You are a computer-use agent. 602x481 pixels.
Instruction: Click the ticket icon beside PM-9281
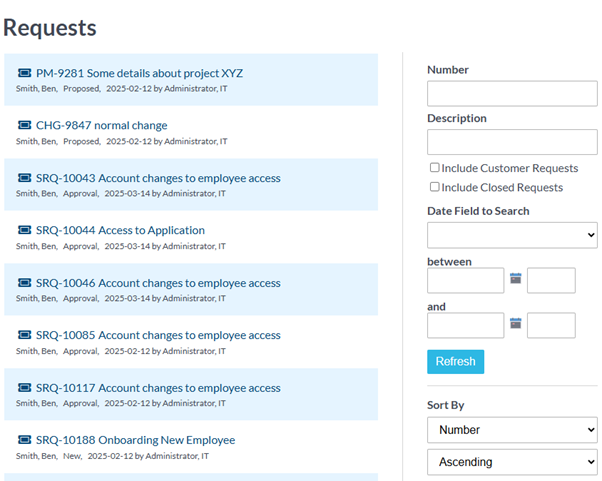[x=25, y=73]
